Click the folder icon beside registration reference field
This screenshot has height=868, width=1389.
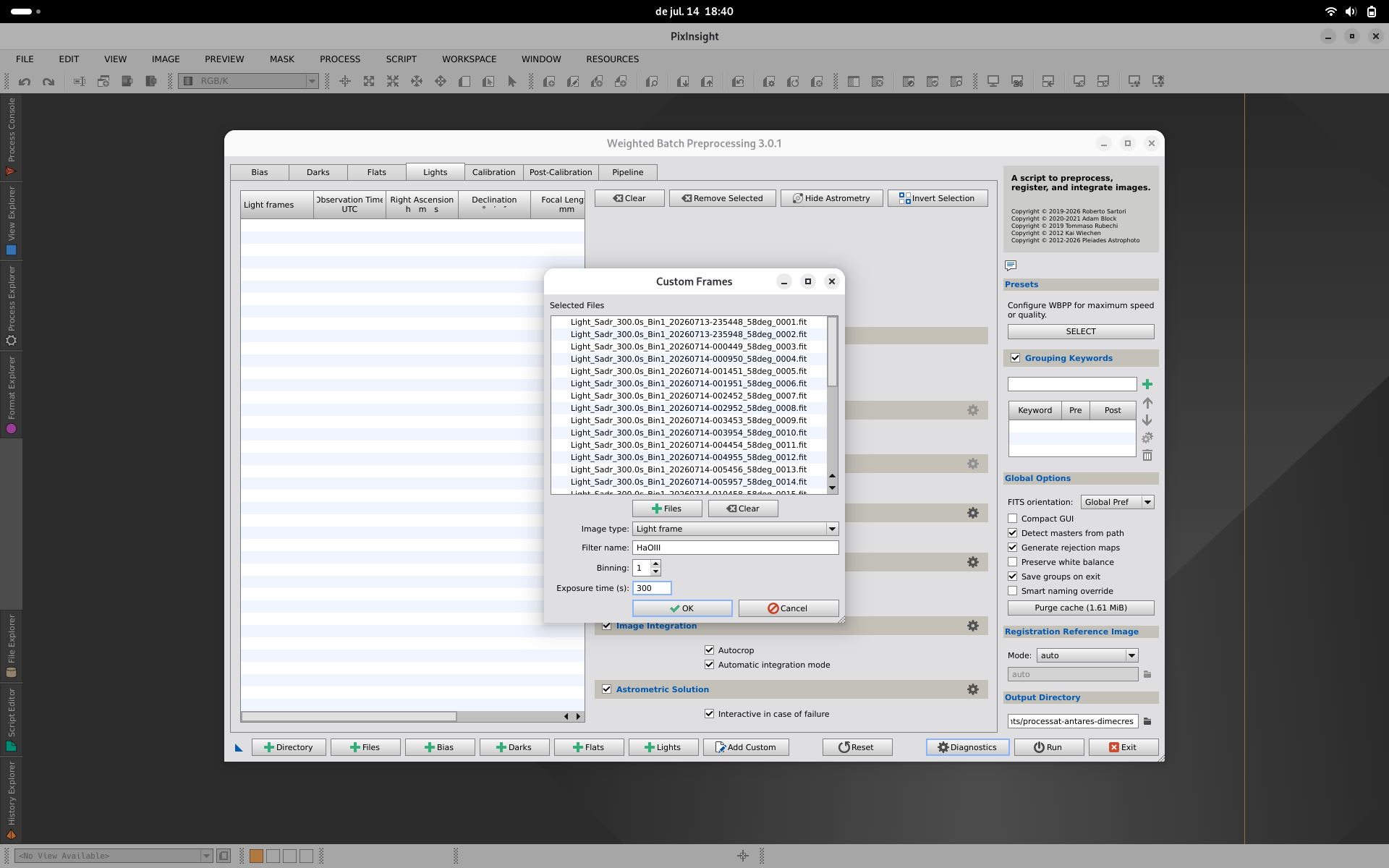[1147, 674]
